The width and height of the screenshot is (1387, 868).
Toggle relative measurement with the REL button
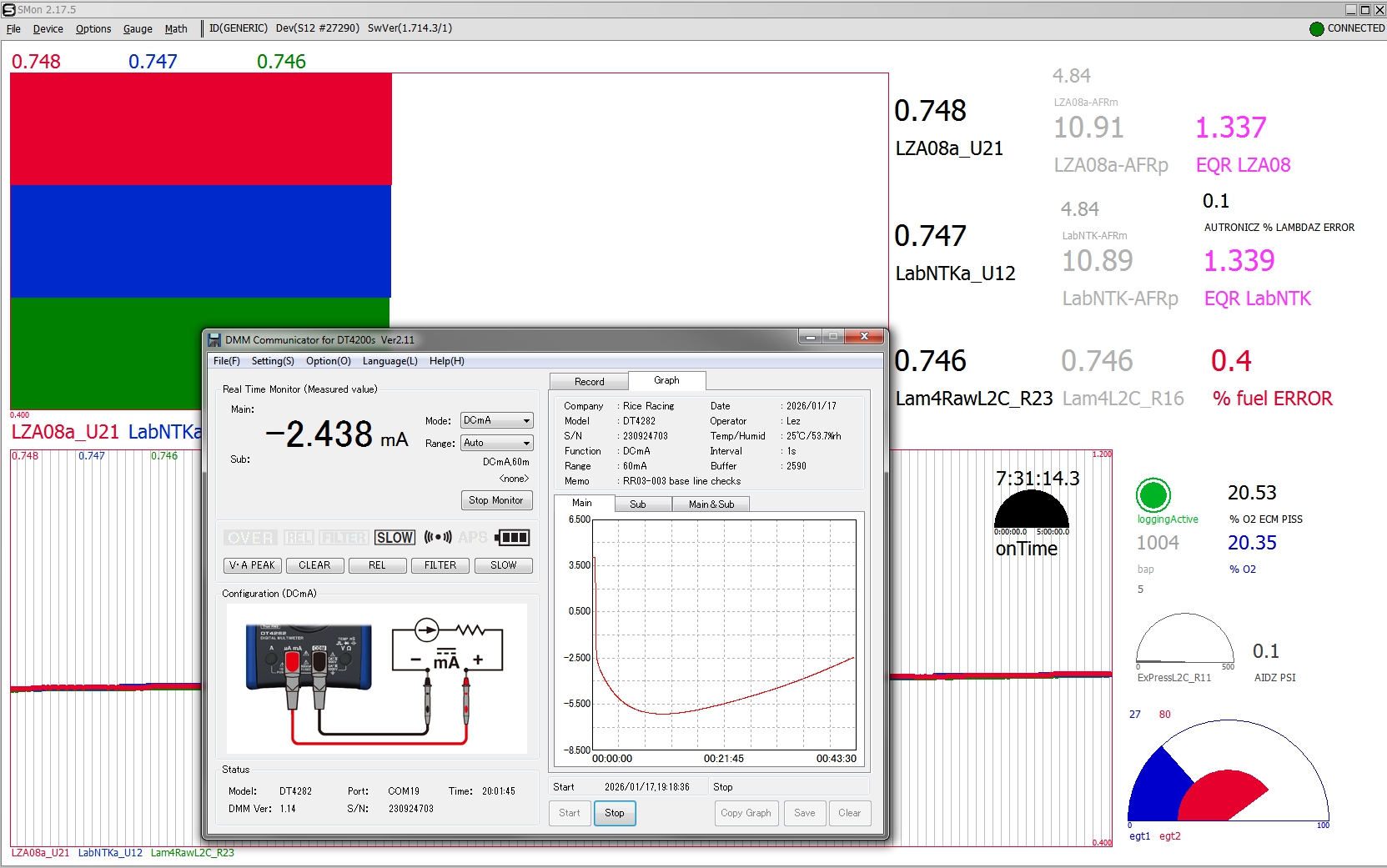tap(377, 565)
